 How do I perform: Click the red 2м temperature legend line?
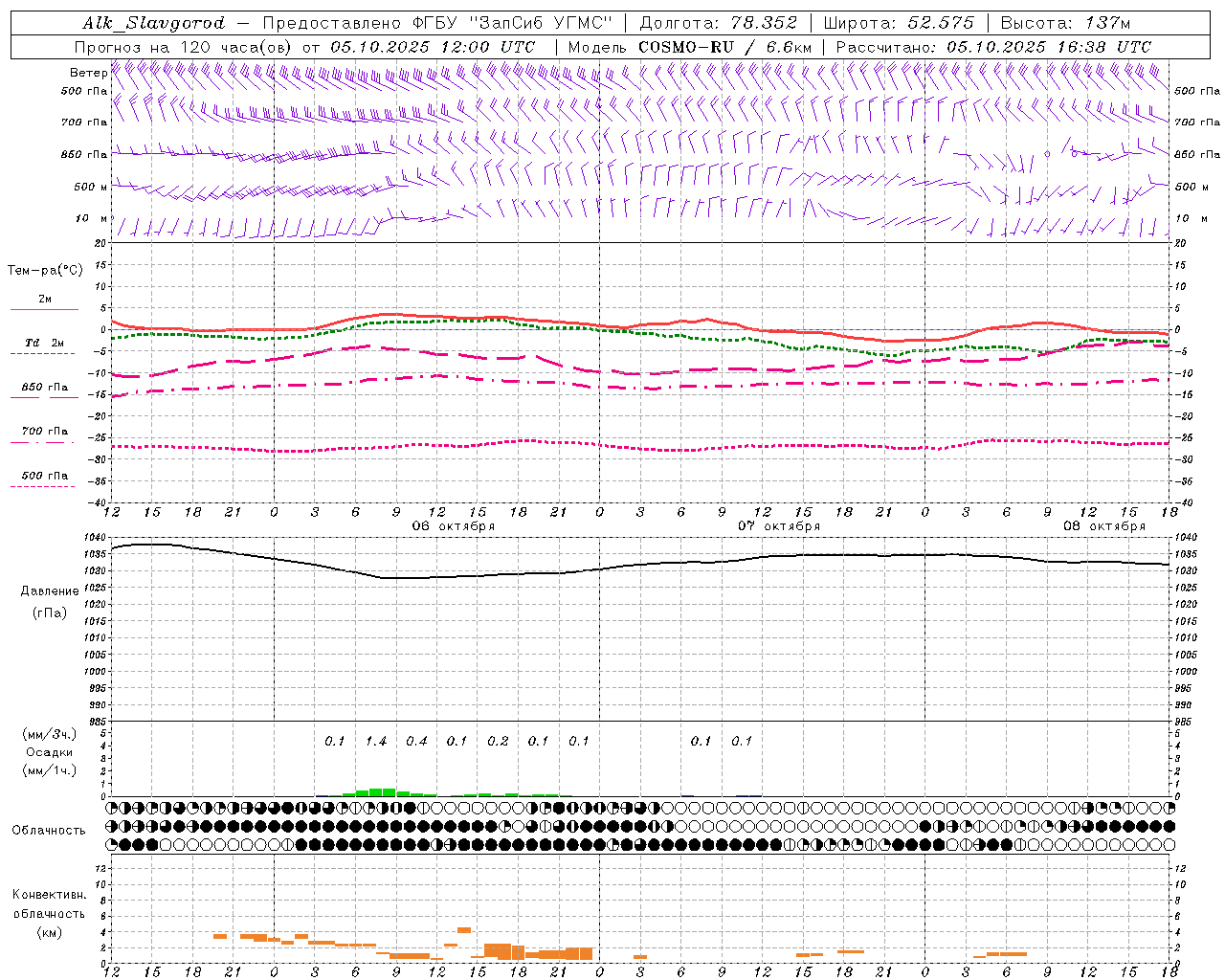[x=43, y=309]
